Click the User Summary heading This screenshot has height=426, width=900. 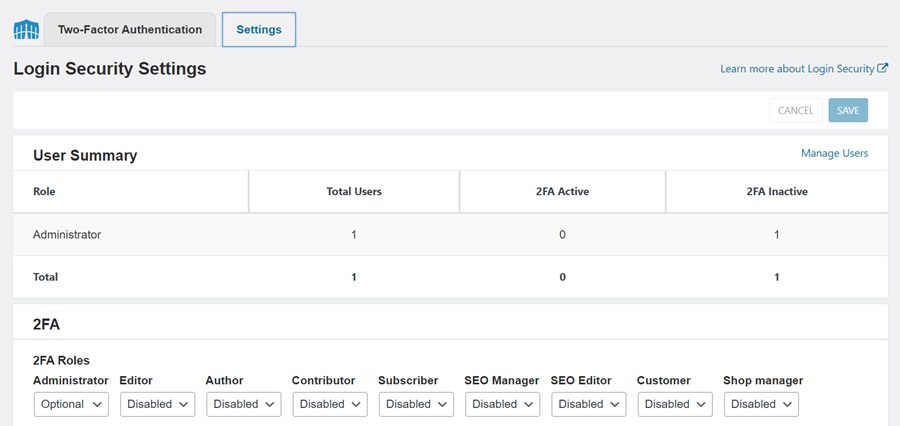[x=85, y=156]
